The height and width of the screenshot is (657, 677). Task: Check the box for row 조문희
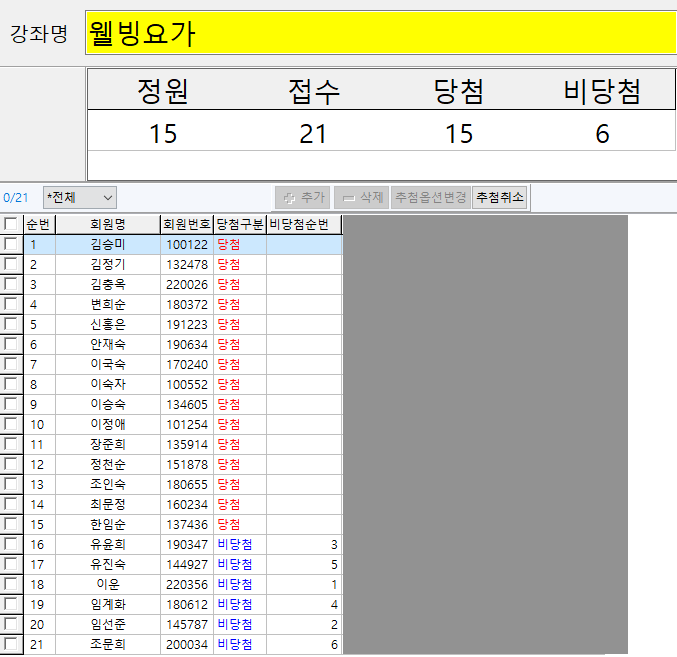click(10, 644)
